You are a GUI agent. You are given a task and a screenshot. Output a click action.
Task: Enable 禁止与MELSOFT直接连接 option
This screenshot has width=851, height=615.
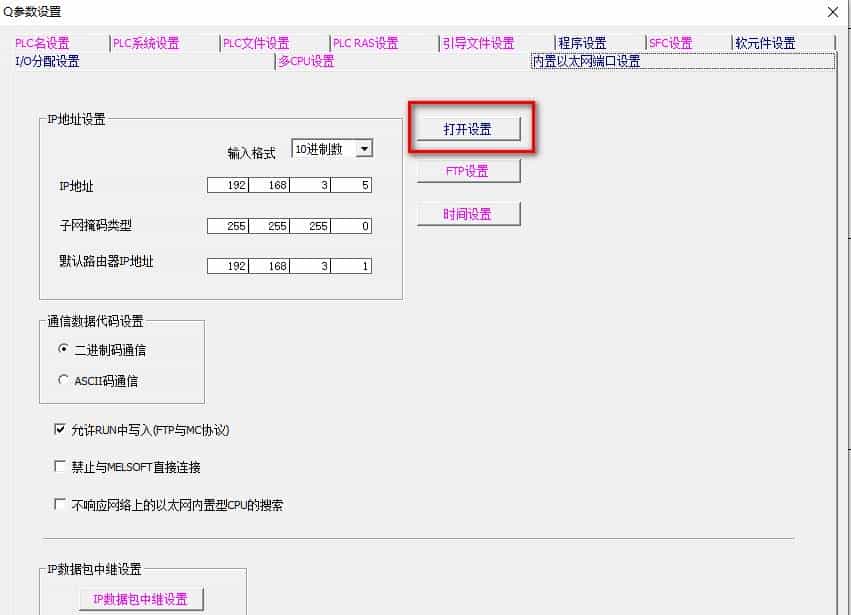coord(59,466)
